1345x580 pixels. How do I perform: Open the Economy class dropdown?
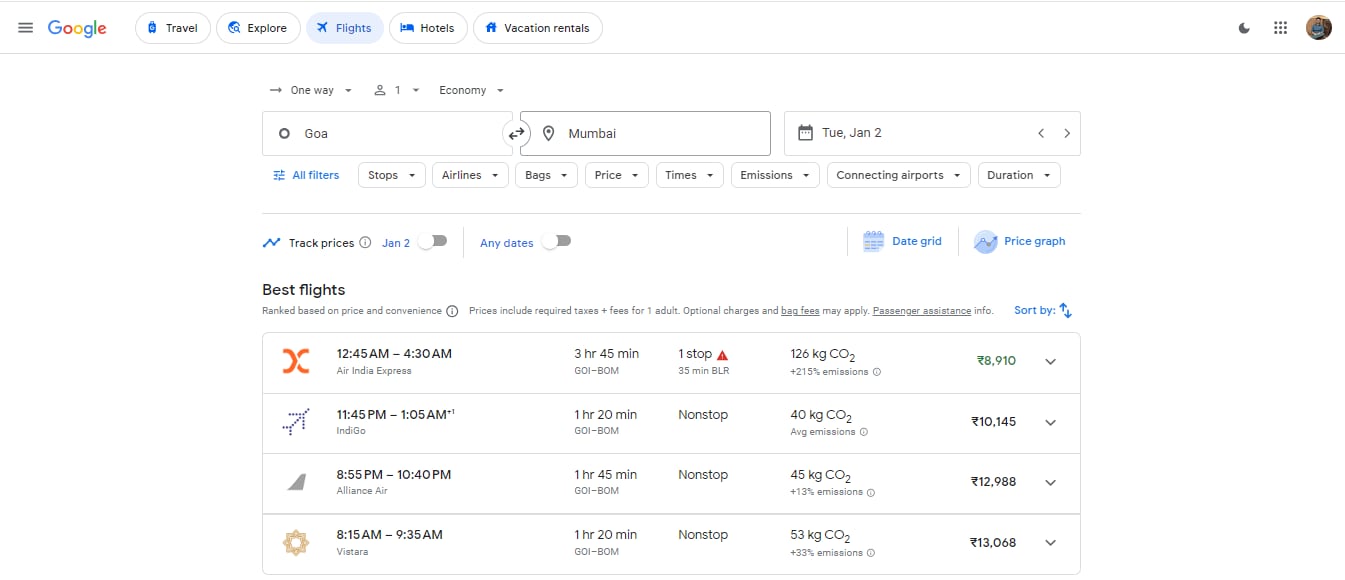pos(471,90)
